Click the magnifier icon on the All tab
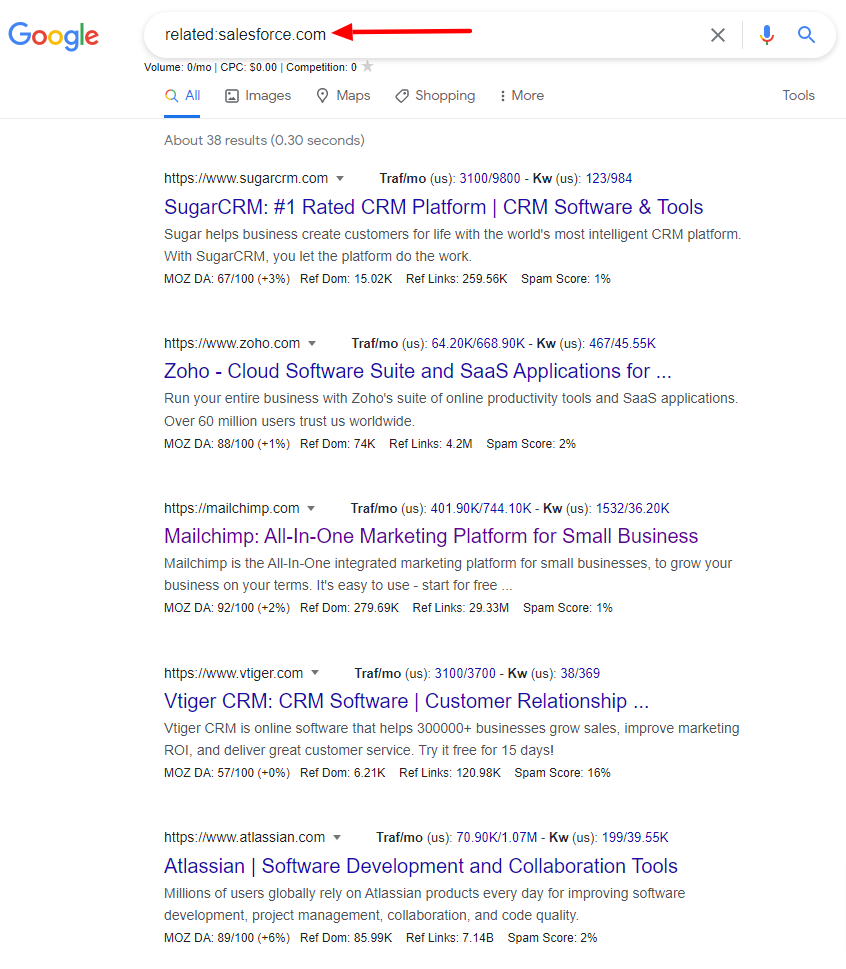846x969 pixels. pos(170,95)
